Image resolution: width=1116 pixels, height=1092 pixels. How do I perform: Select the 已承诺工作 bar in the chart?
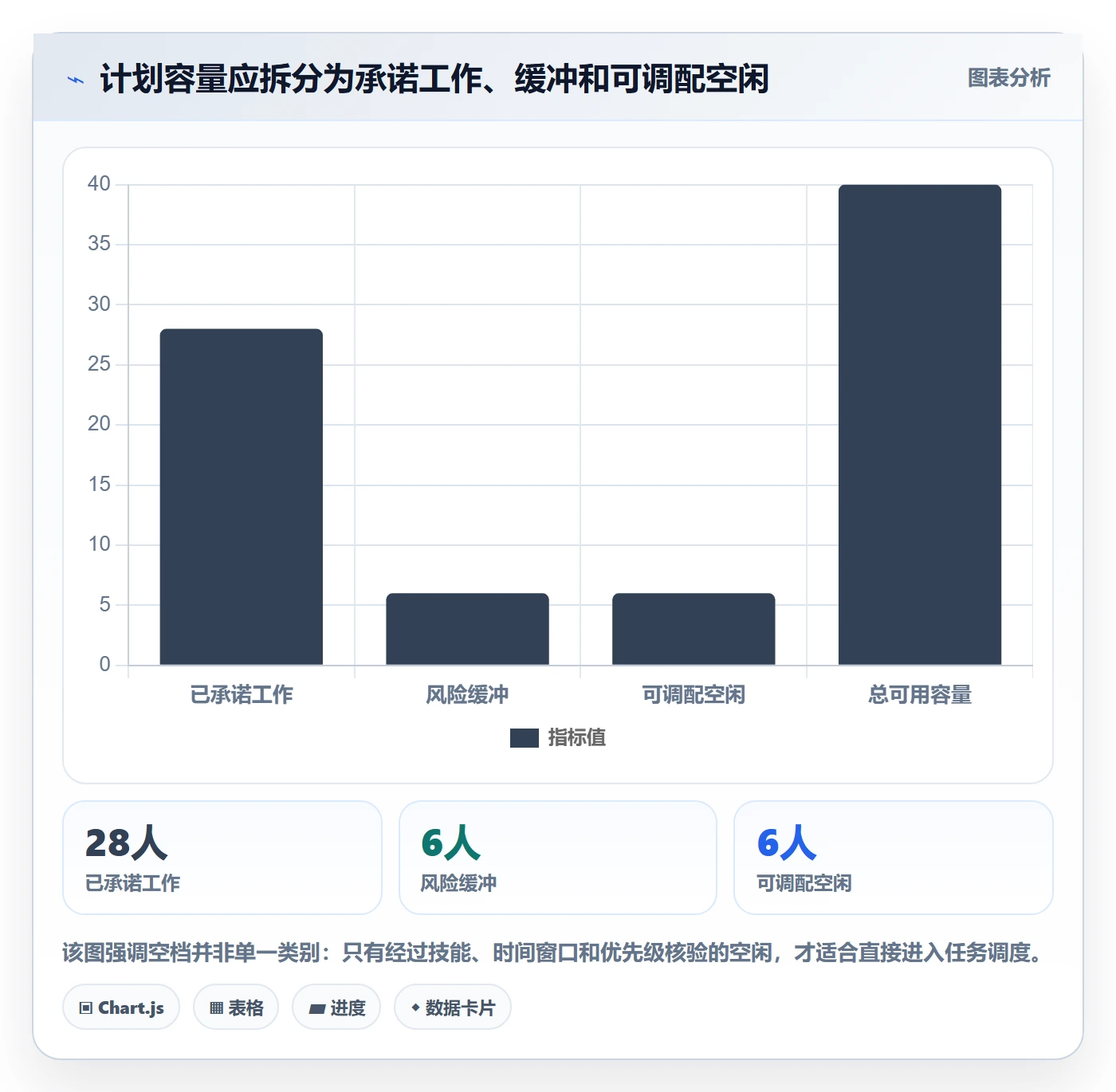point(242,497)
